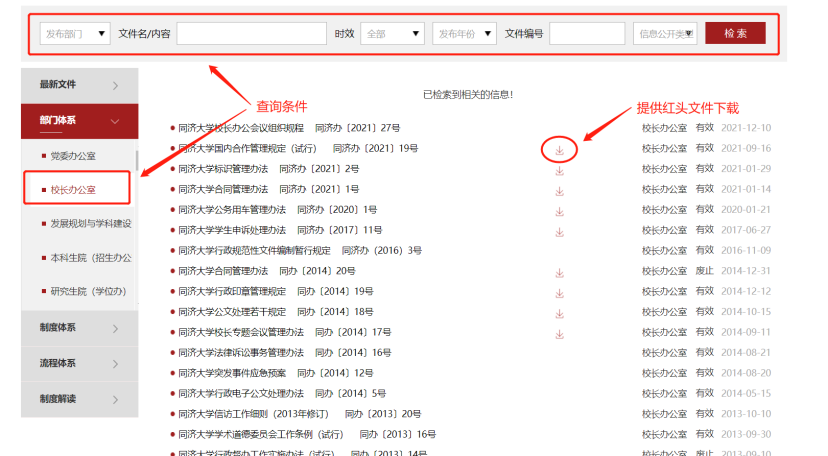Viewport: 828px width, 456px height.
Task: Open 同济大学公文处理若干规定 document
Action: coord(232,312)
